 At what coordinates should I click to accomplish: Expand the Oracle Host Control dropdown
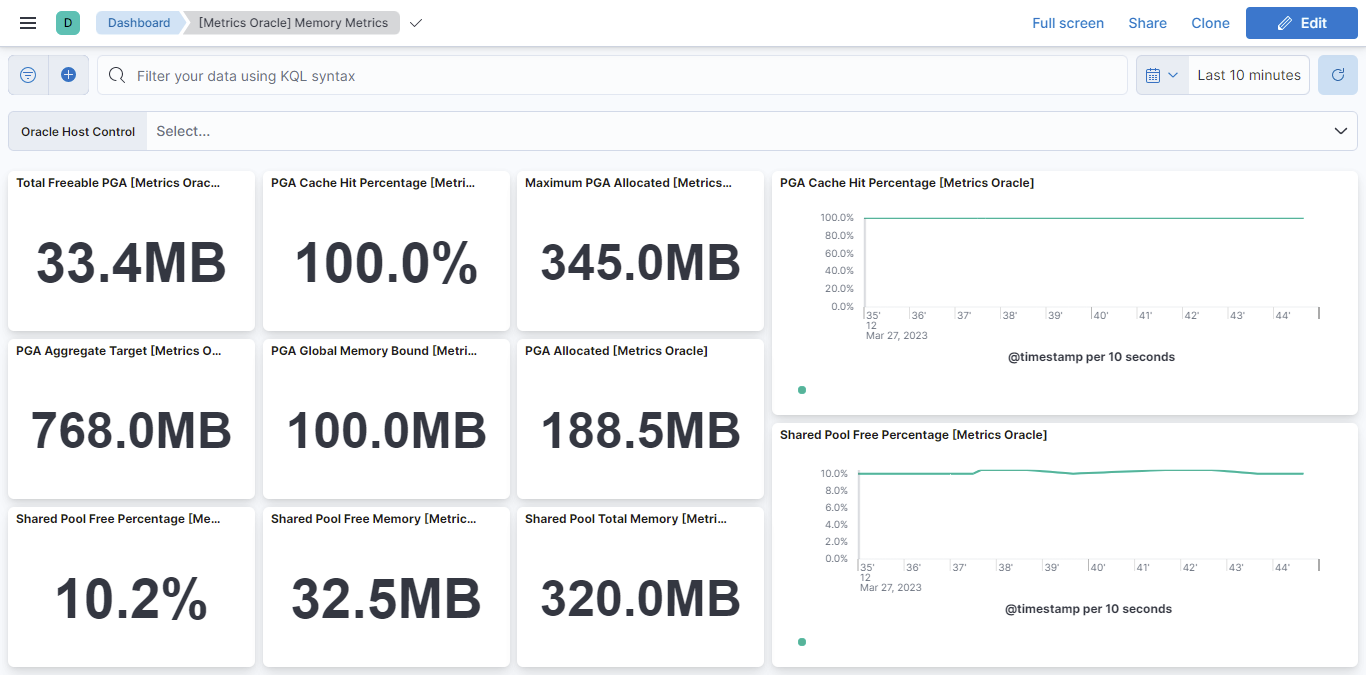pos(1340,131)
